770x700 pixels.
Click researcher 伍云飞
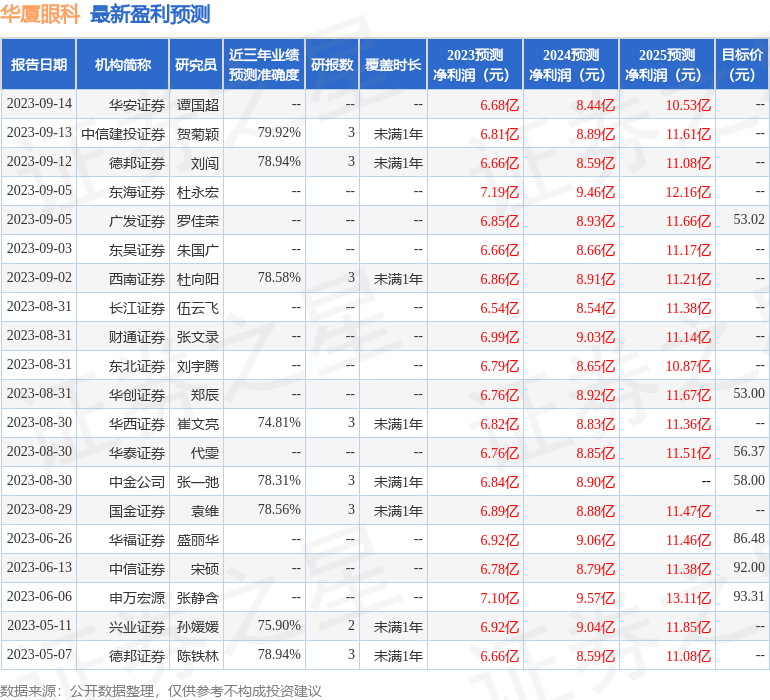pos(197,308)
